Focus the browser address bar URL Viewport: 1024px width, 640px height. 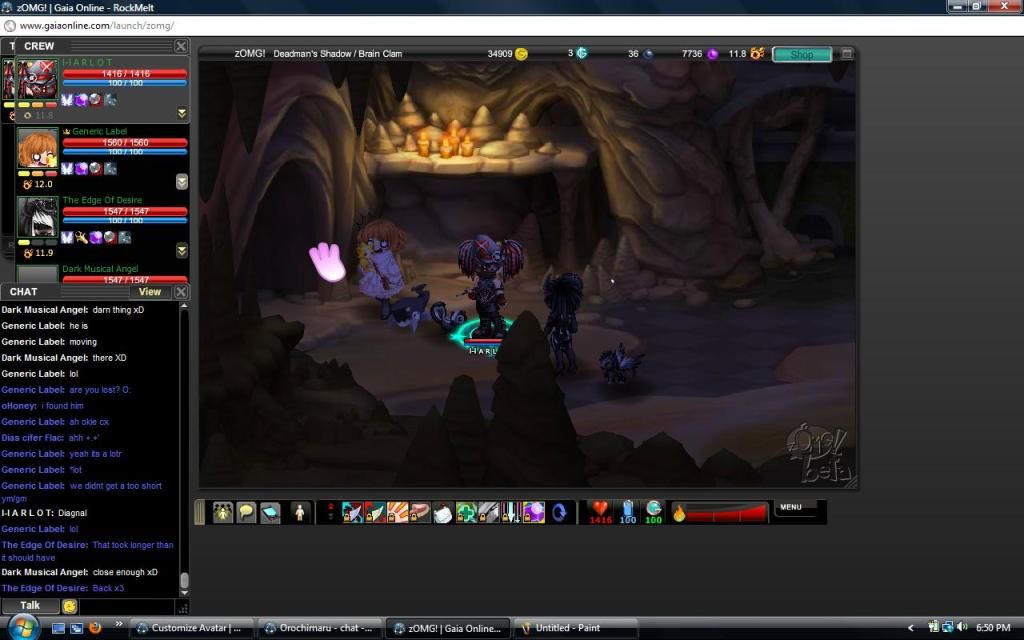tap(97, 25)
